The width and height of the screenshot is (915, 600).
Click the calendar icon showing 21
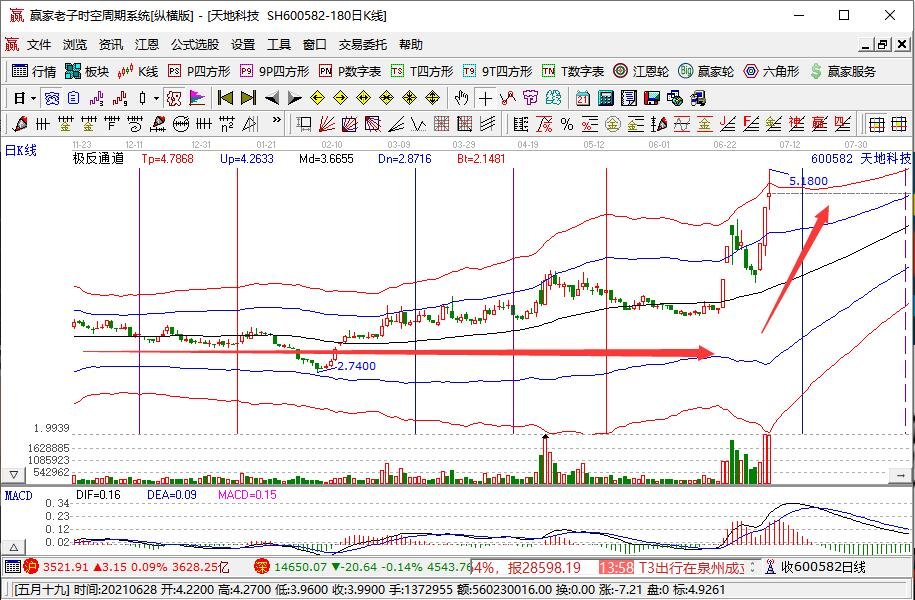pyautogui.click(x=582, y=98)
